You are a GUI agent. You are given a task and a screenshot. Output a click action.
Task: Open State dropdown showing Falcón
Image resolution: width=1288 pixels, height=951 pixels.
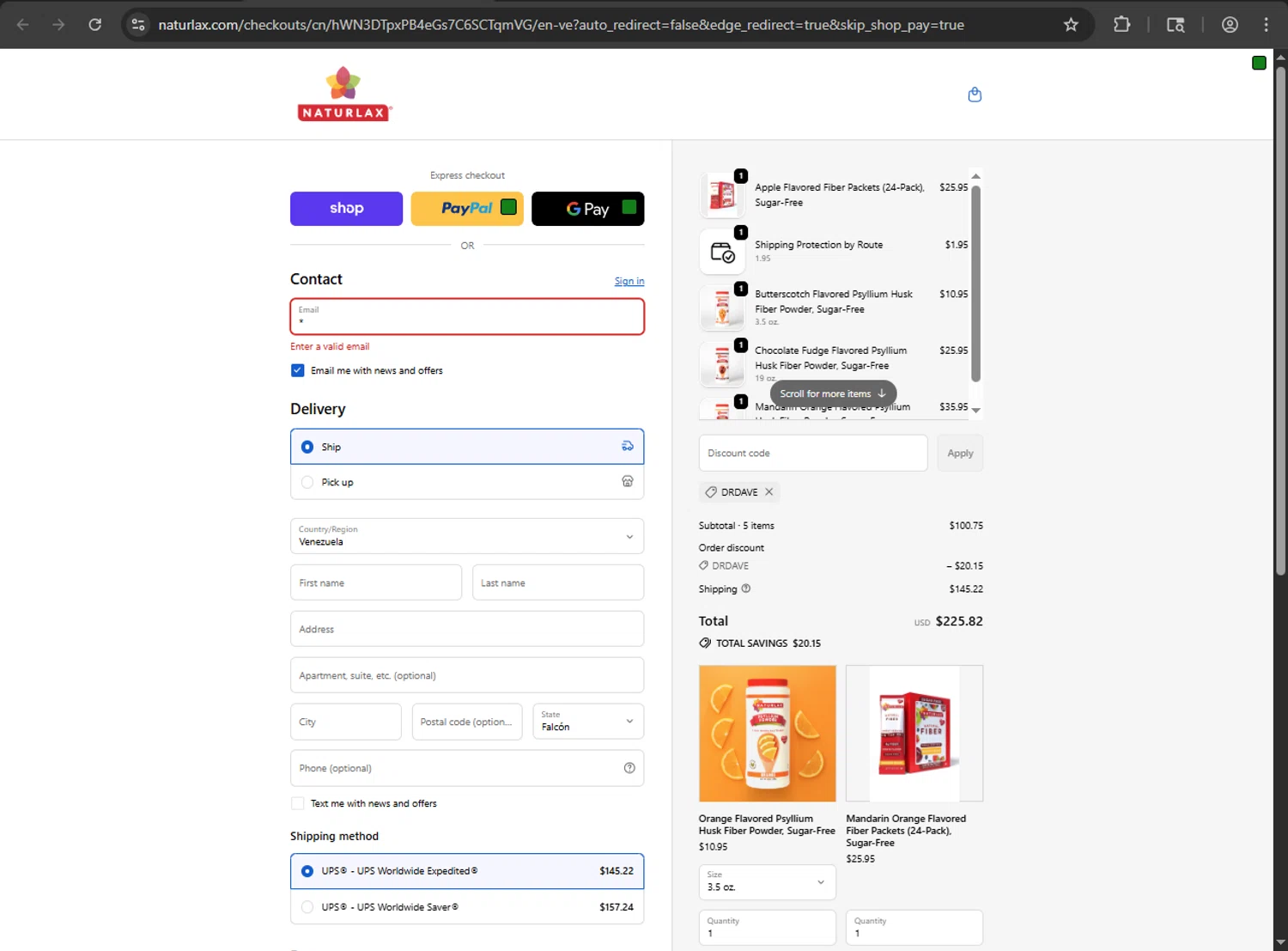pyautogui.click(x=588, y=722)
